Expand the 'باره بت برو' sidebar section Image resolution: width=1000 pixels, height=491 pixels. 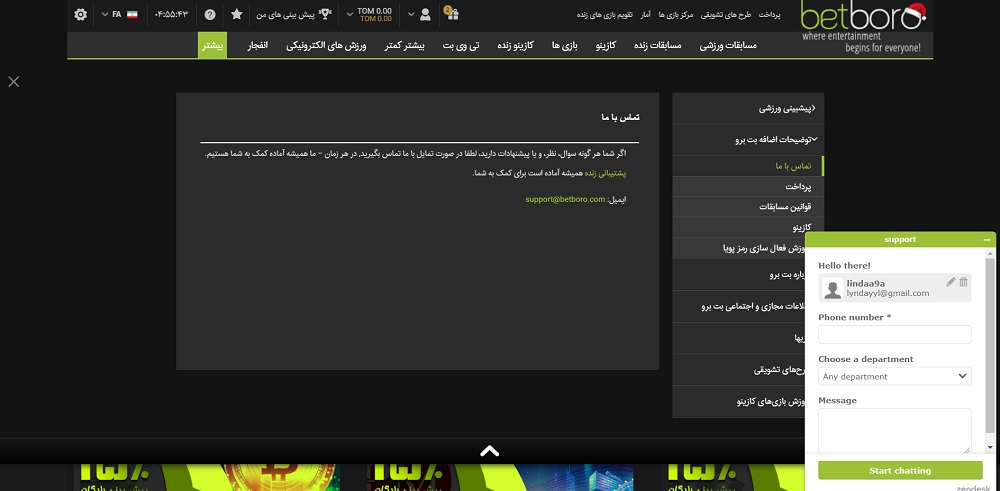pyautogui.click(x=739, y=275)
